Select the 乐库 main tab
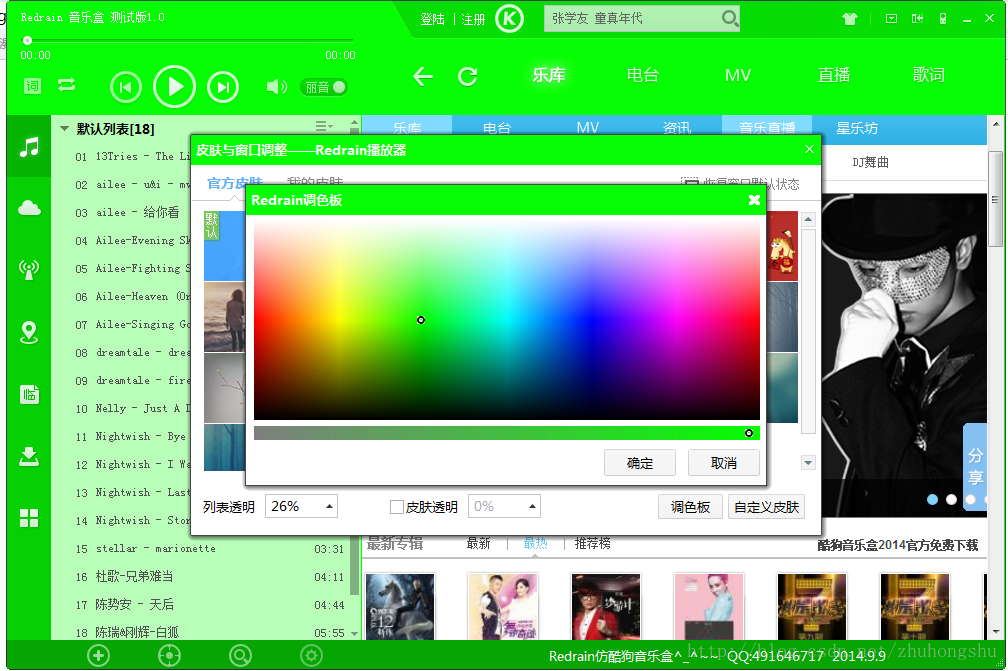 coord(548,75)
